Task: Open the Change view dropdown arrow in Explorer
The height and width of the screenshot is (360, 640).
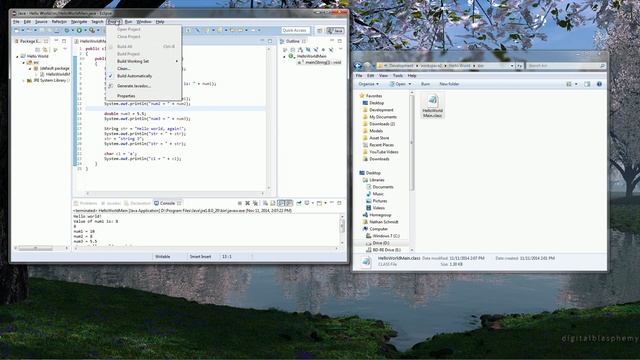Action: [577, 84]
